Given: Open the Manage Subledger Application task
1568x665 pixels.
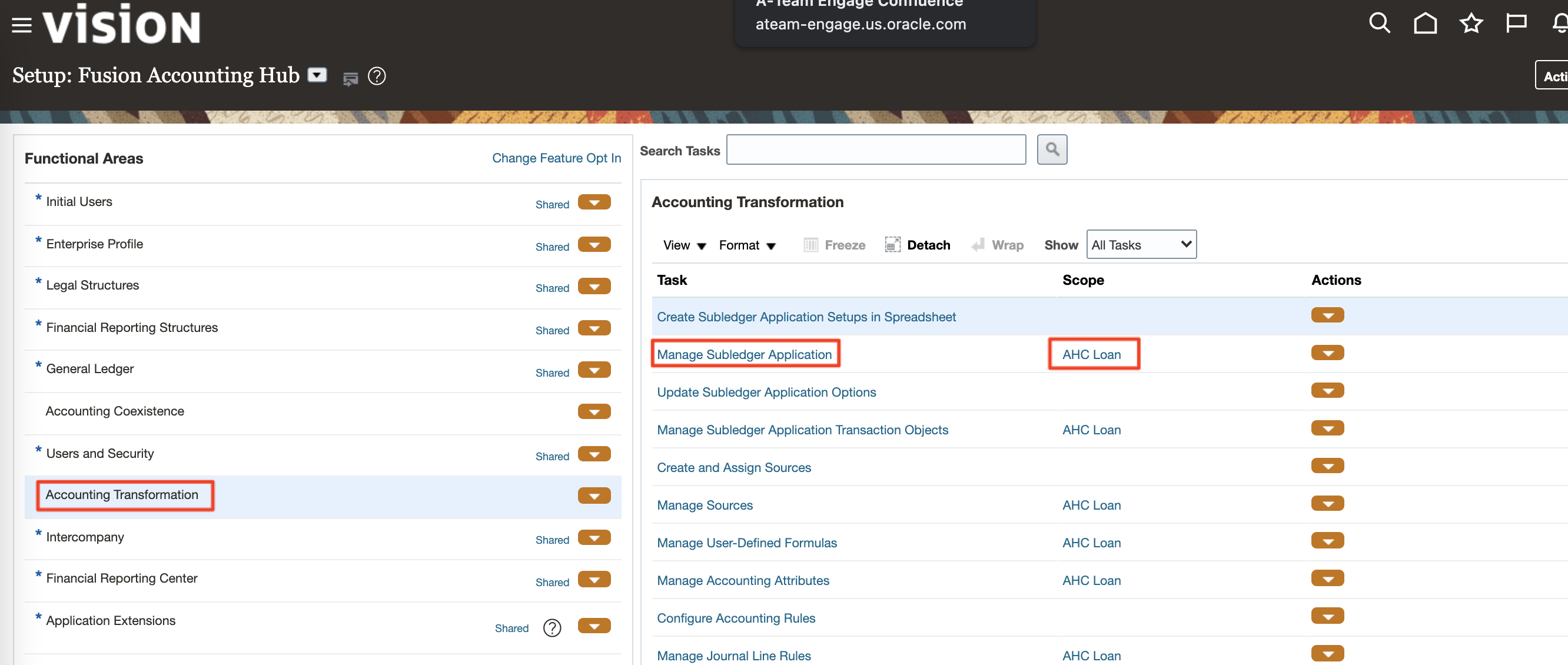Looking at the screenshot, I should [x=745, y=354].
